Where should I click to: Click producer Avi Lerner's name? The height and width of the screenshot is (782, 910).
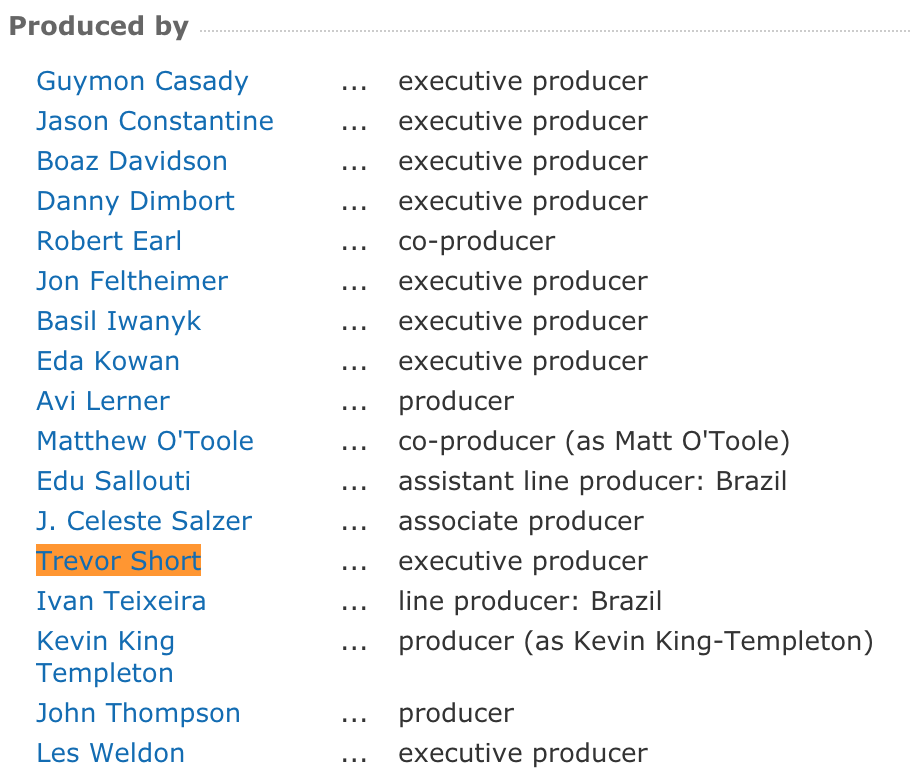[103, 401]
